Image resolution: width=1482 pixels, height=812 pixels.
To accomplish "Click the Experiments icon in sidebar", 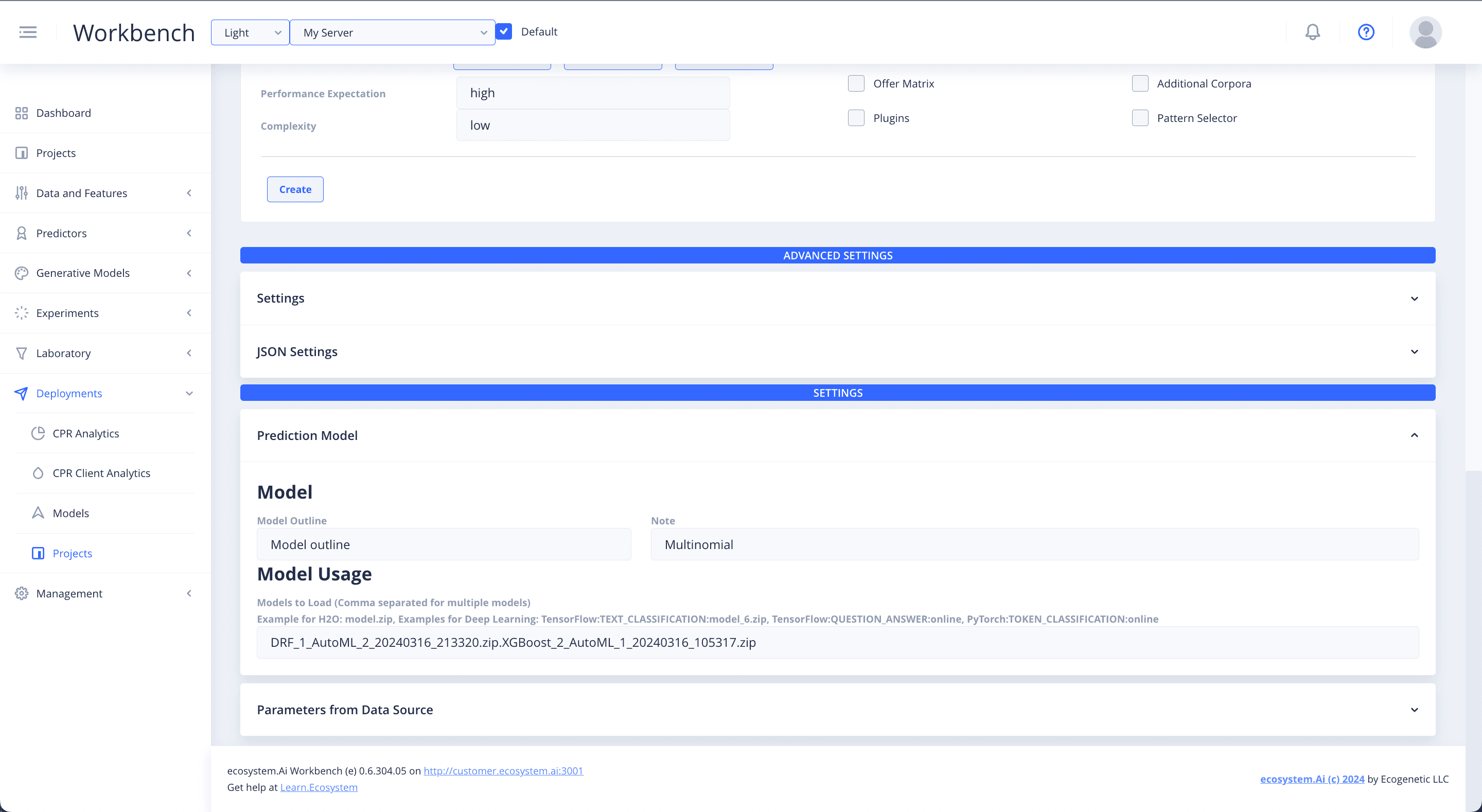I will point(22,313).
